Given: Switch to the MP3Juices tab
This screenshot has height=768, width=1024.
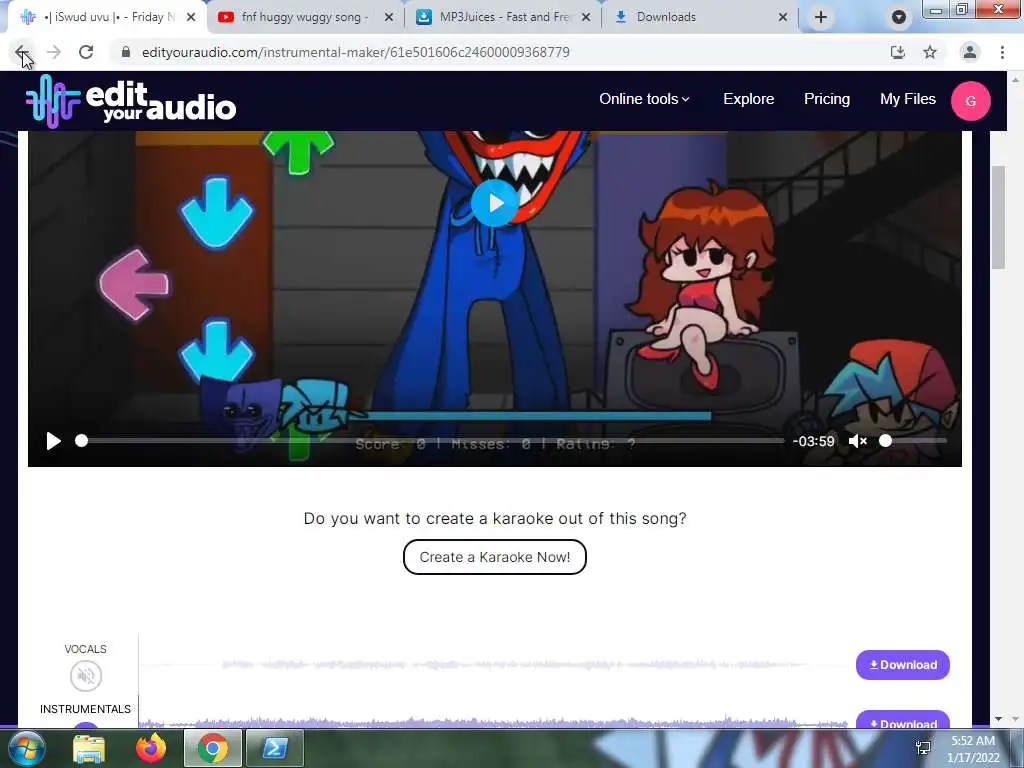Looking at the screenshot, I should [502, 17].
